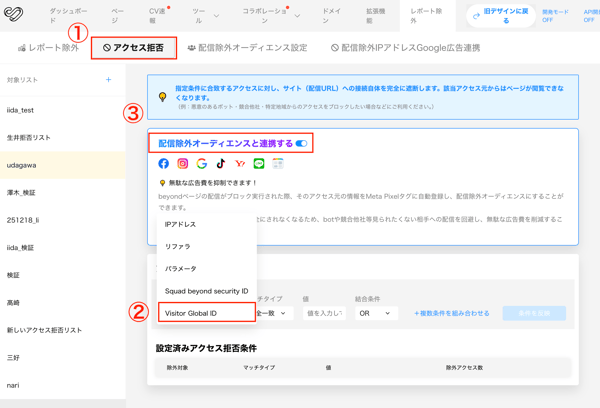The width and height of the screenshot is (600, 408).
Task: Click the lightbulb icon in the blue notice
Action: 163,96
